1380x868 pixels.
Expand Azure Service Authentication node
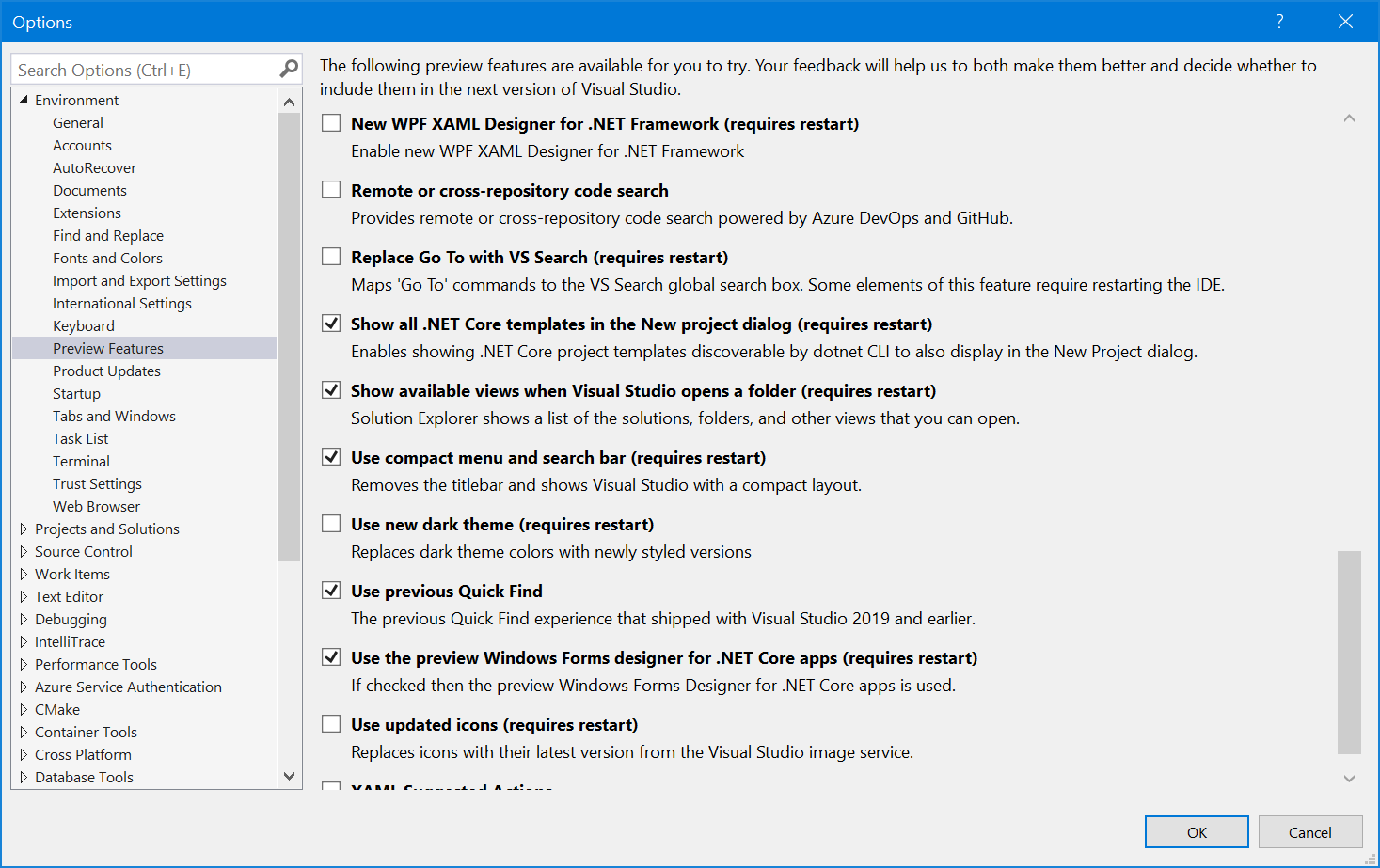[x=24, y=687]
